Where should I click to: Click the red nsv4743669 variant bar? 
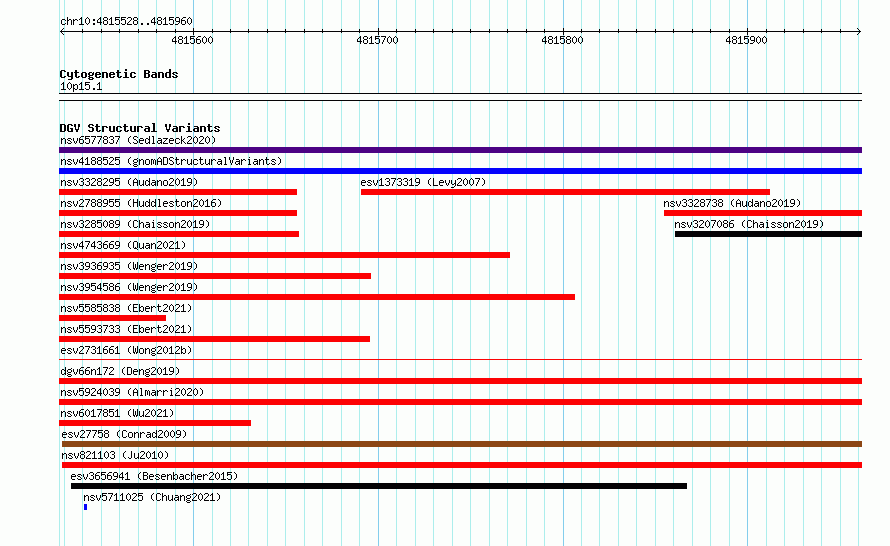click(x=284, y=255)
